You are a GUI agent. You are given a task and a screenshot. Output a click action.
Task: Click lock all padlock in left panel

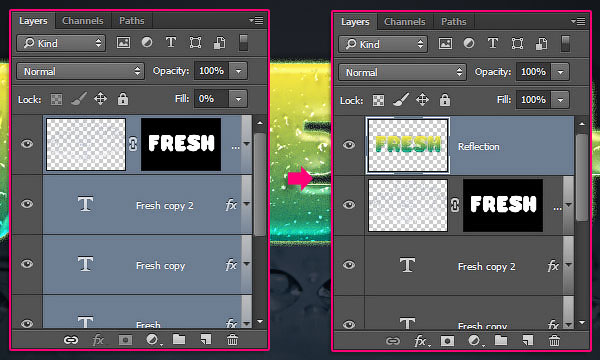click(x=123, y=99)
